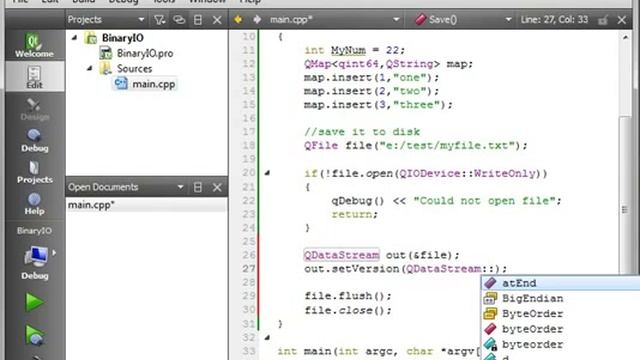Click the editor split icon near line info

tap(603, 20)
